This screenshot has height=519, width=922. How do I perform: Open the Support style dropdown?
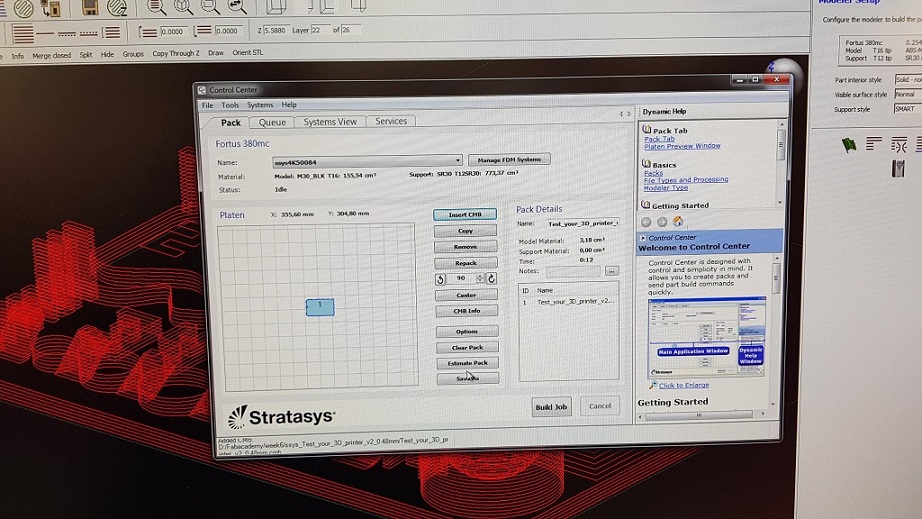[907, 109]
